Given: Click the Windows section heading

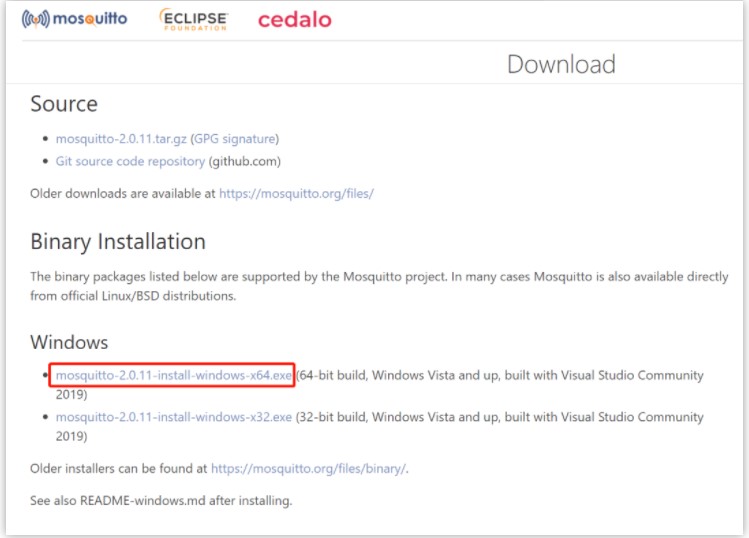Looking at the screenshot, I should pyautogui.click(x=69, y=342).
